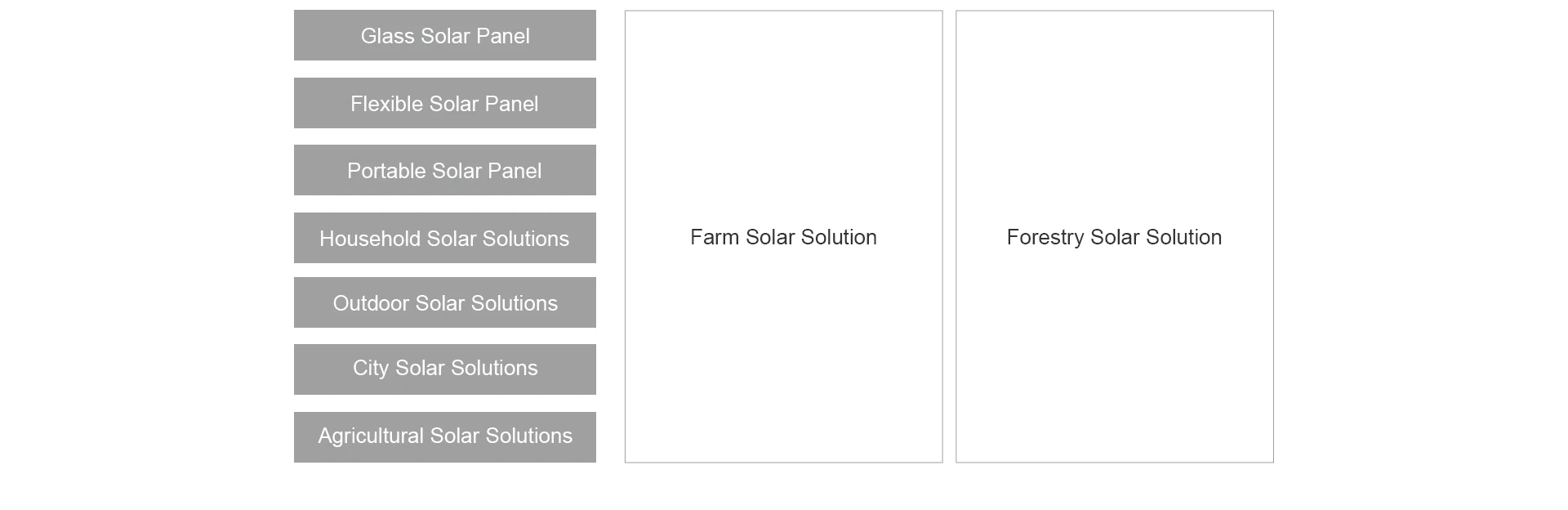The image size is (1568, 510).
Task: View Agricultural Solar Solutions
Action: tap(444, 436)
